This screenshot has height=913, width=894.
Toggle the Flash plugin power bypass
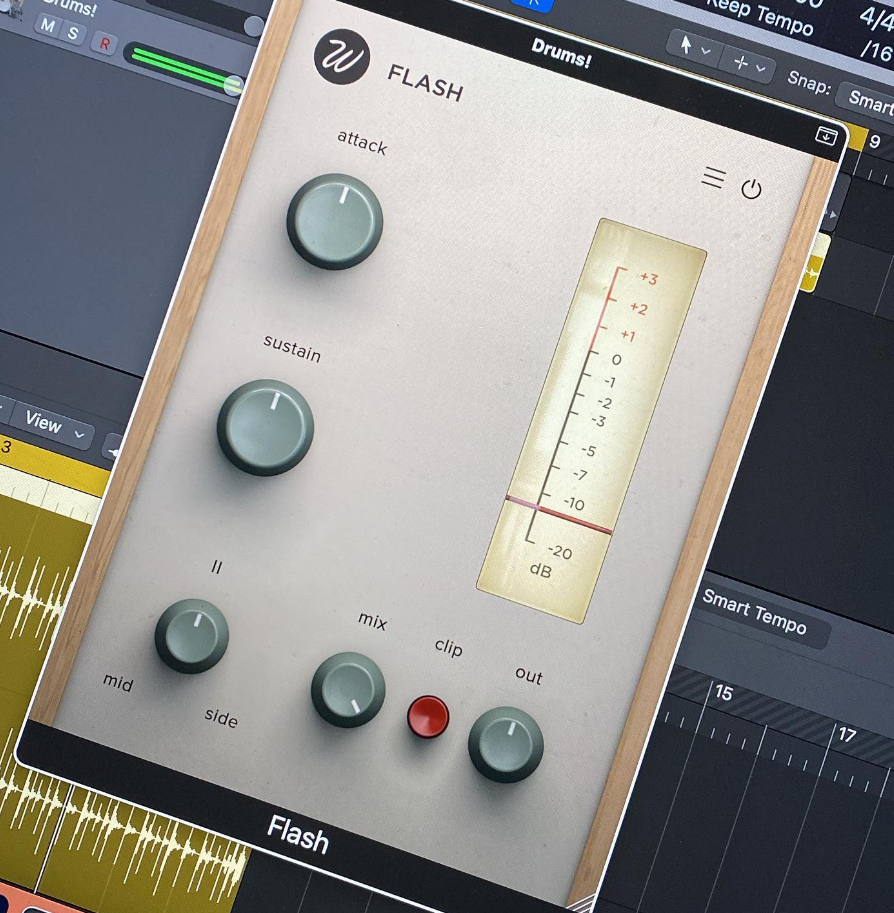[x=751, y=189]
